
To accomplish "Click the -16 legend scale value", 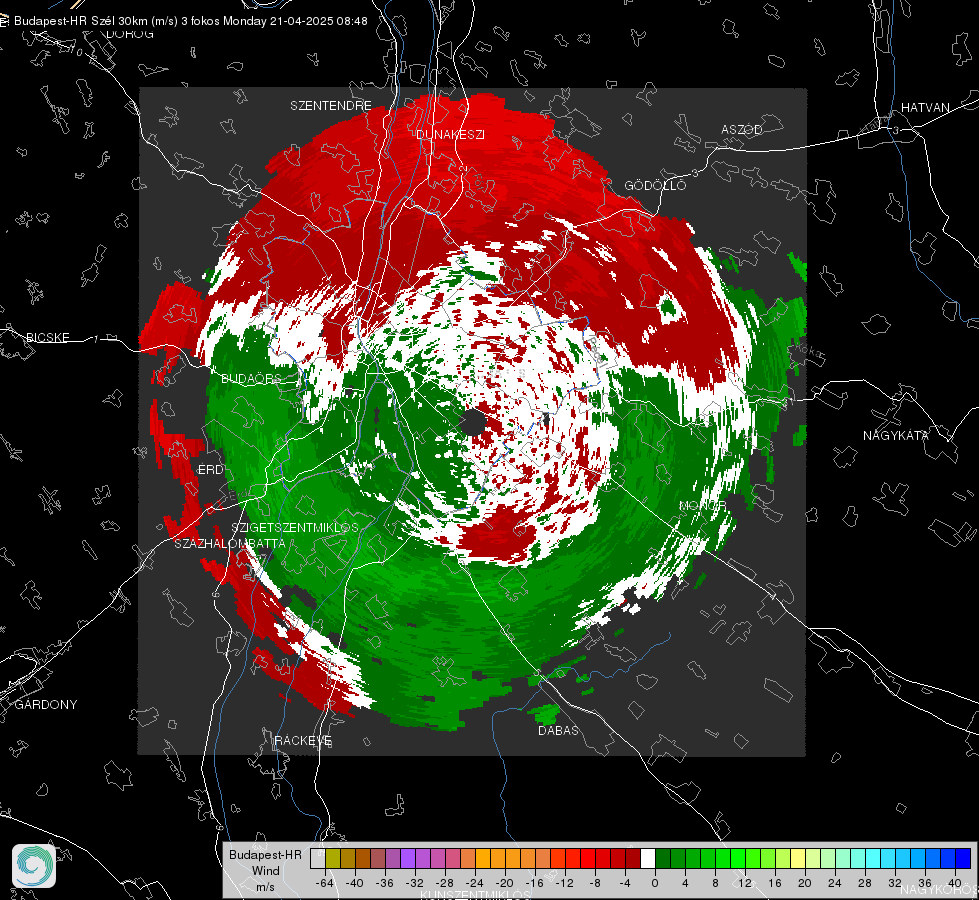I will [x=534, y=883].
